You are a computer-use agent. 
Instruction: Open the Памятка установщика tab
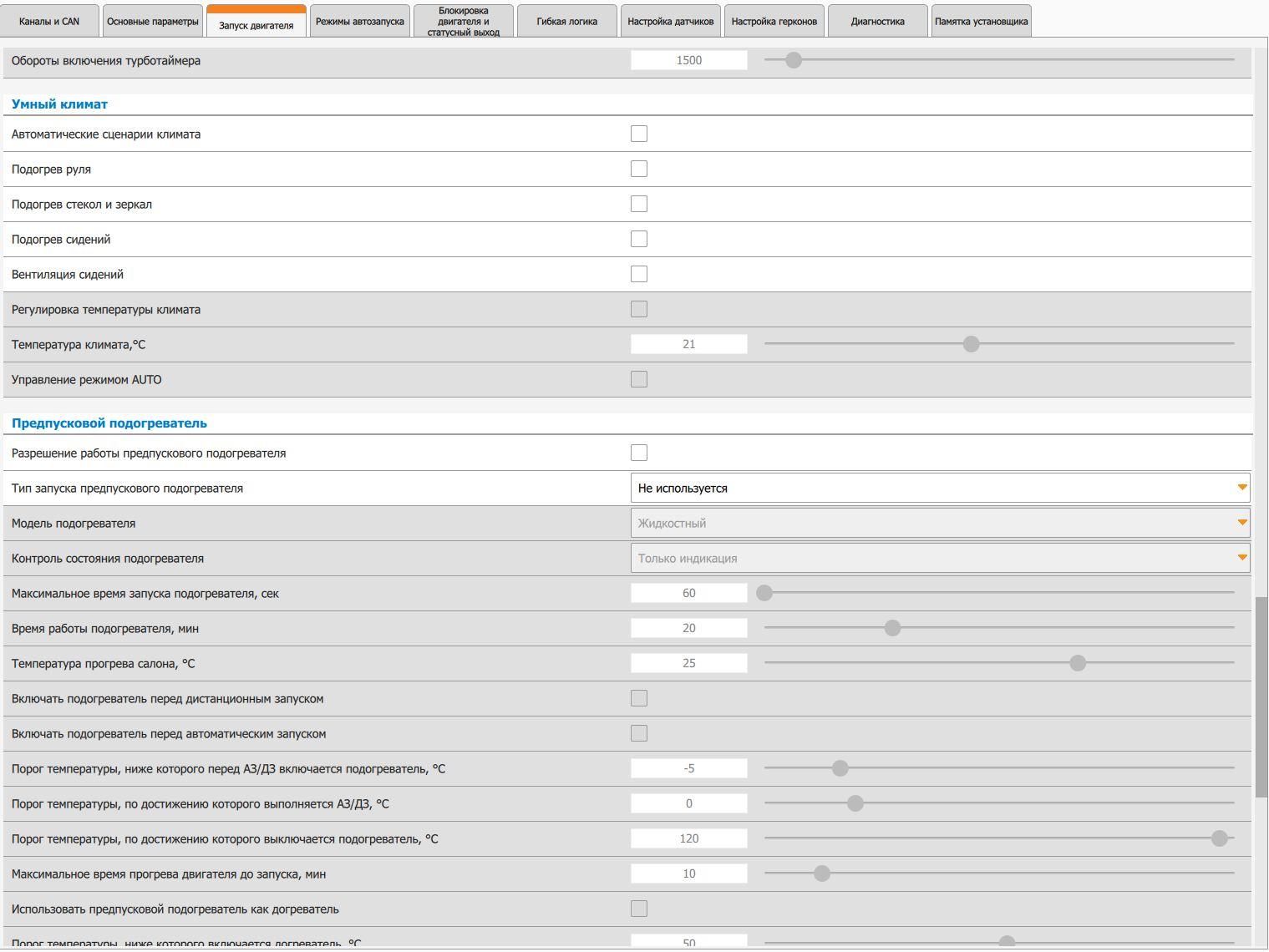point(982,21)
